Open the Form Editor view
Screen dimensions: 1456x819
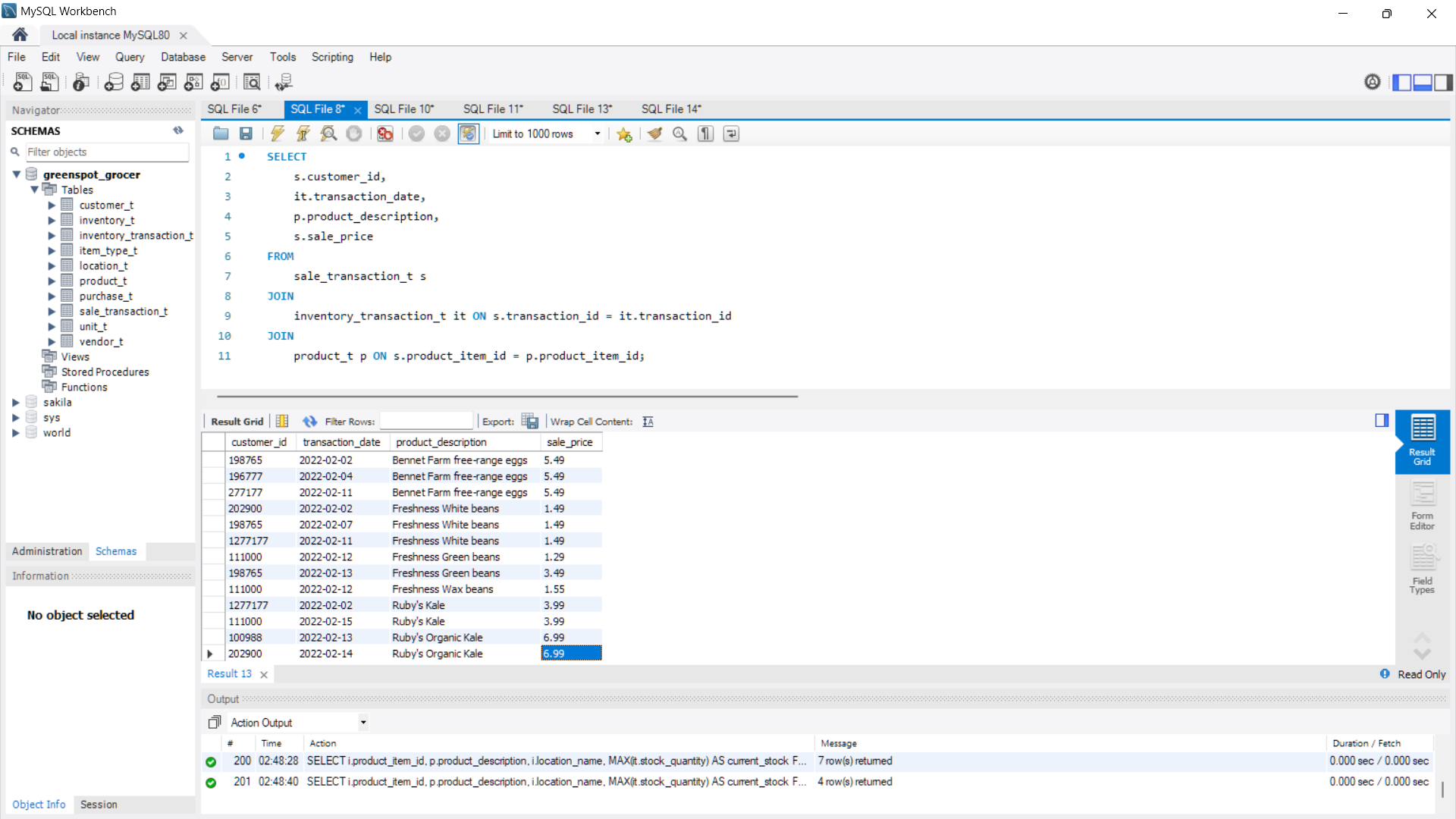tap(1422, 507)
